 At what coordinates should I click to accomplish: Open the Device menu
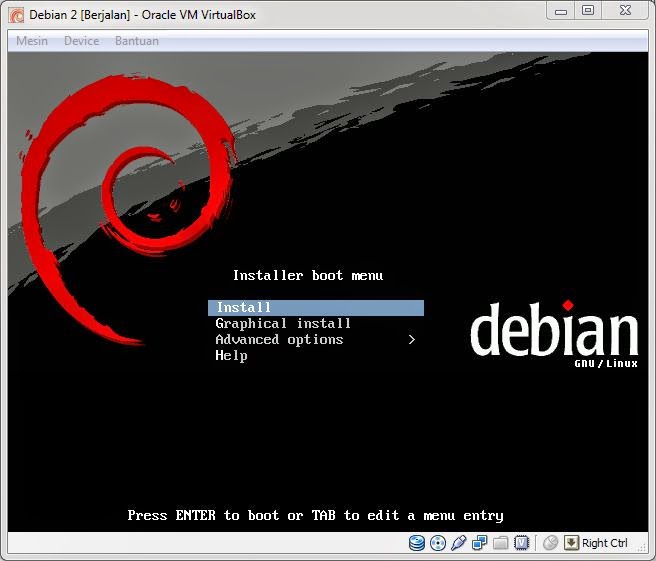(x=82, y=41)
